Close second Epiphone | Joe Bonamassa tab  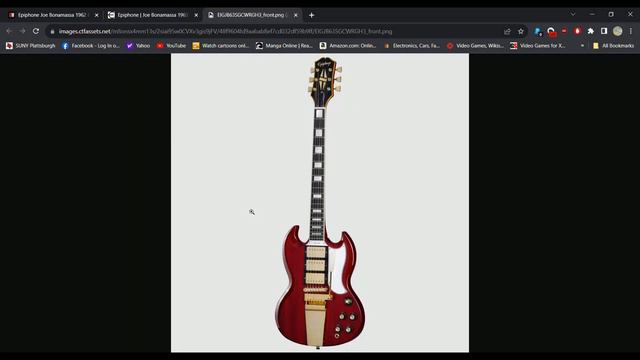(196, 15)
